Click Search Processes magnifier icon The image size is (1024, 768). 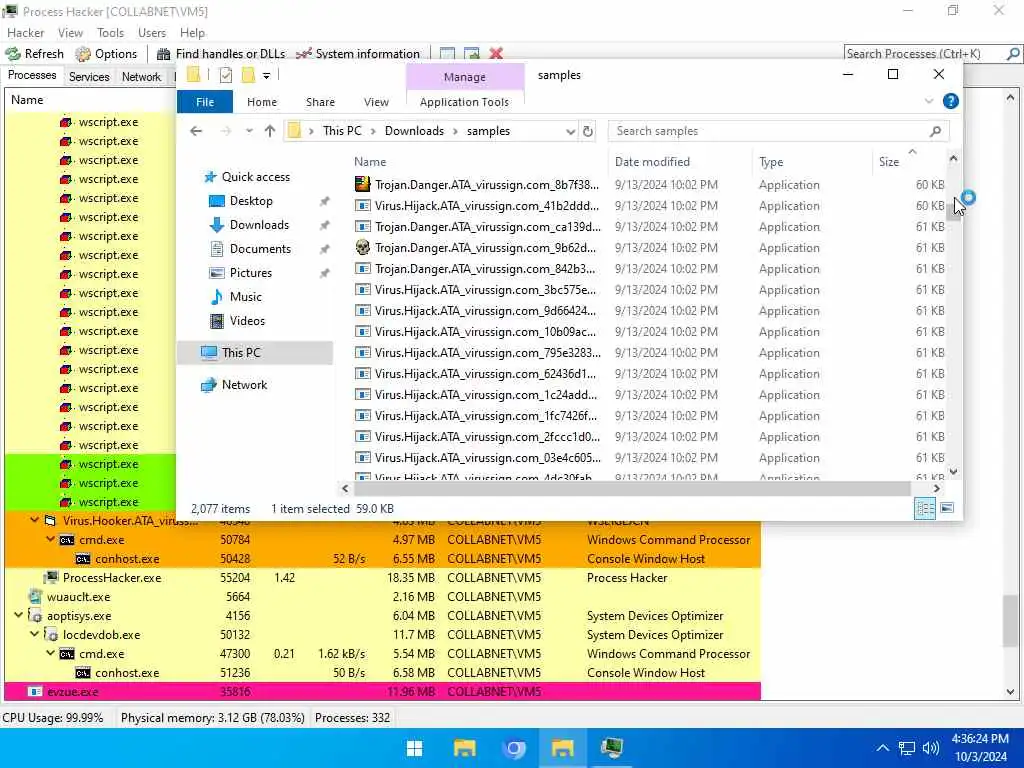(x=1013, y=54)
